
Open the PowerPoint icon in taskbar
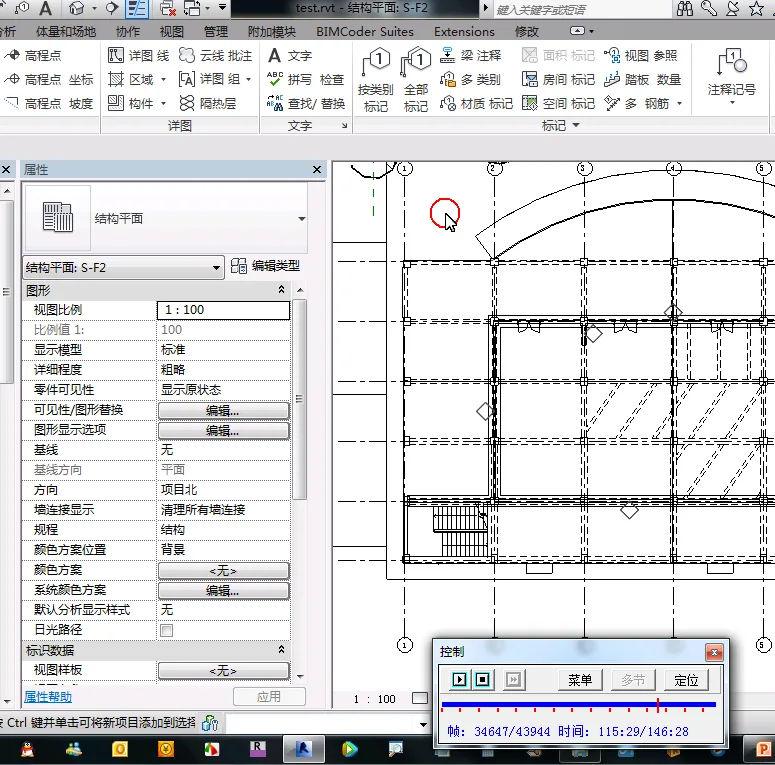tap(763, 749)
